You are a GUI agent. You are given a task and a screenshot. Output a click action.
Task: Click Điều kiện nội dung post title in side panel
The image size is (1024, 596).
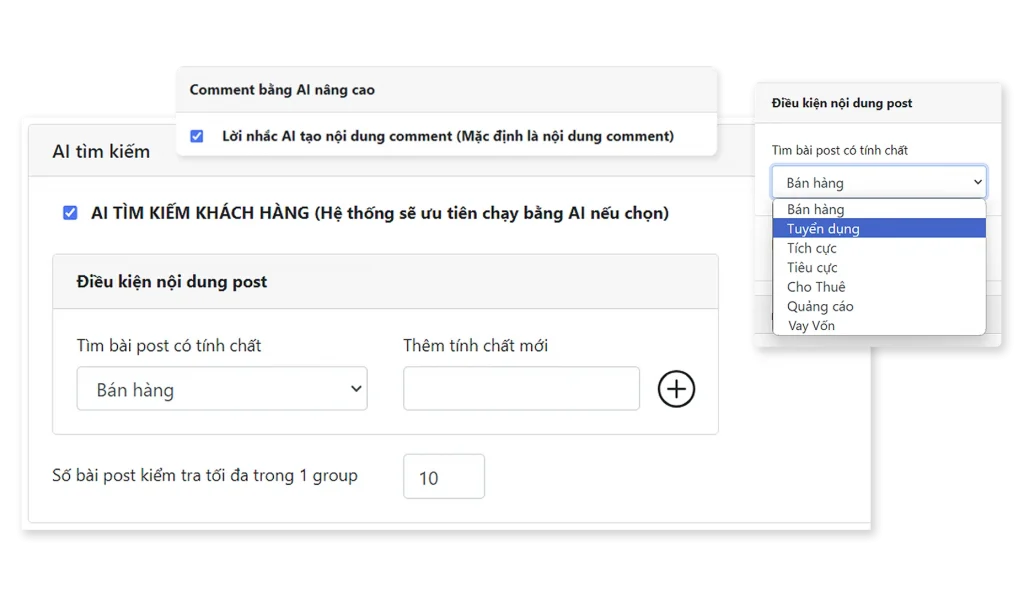(842, 103)
